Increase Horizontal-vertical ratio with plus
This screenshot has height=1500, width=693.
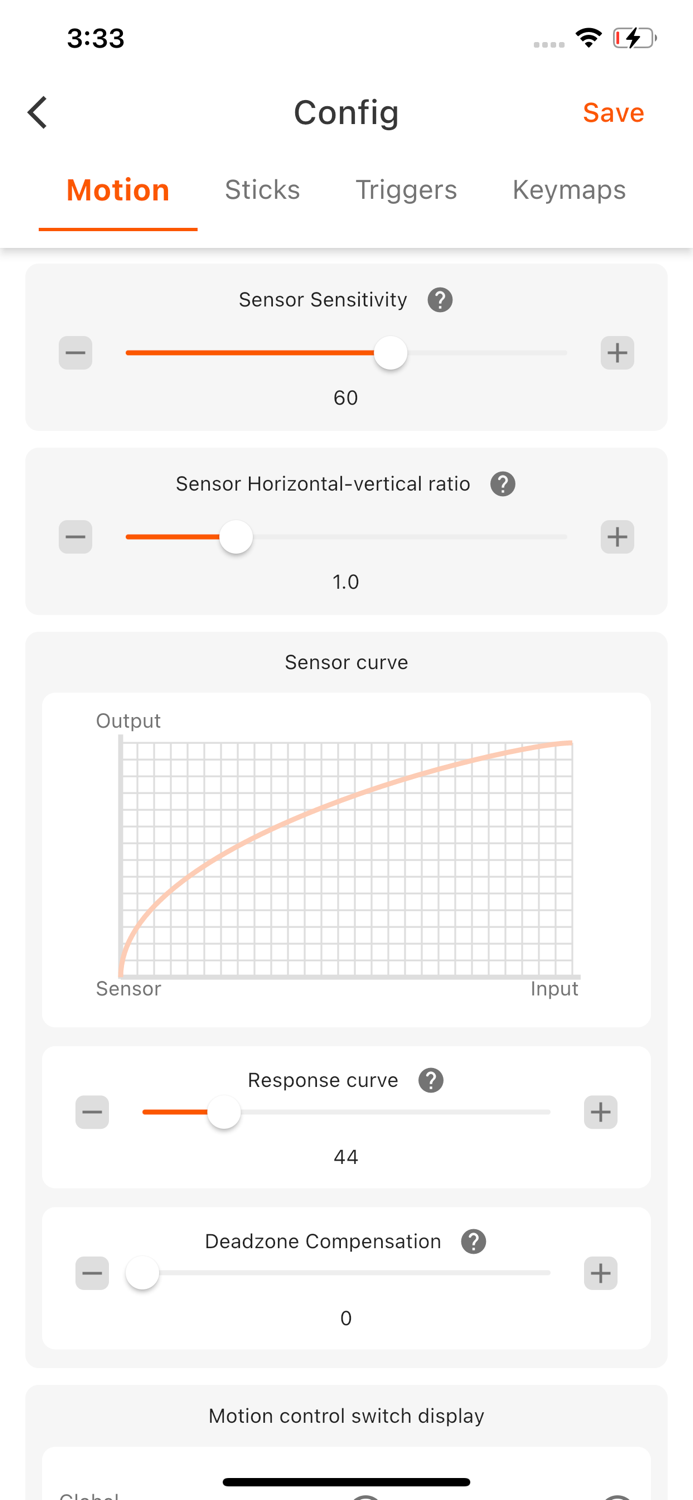[x=617, y=537]
